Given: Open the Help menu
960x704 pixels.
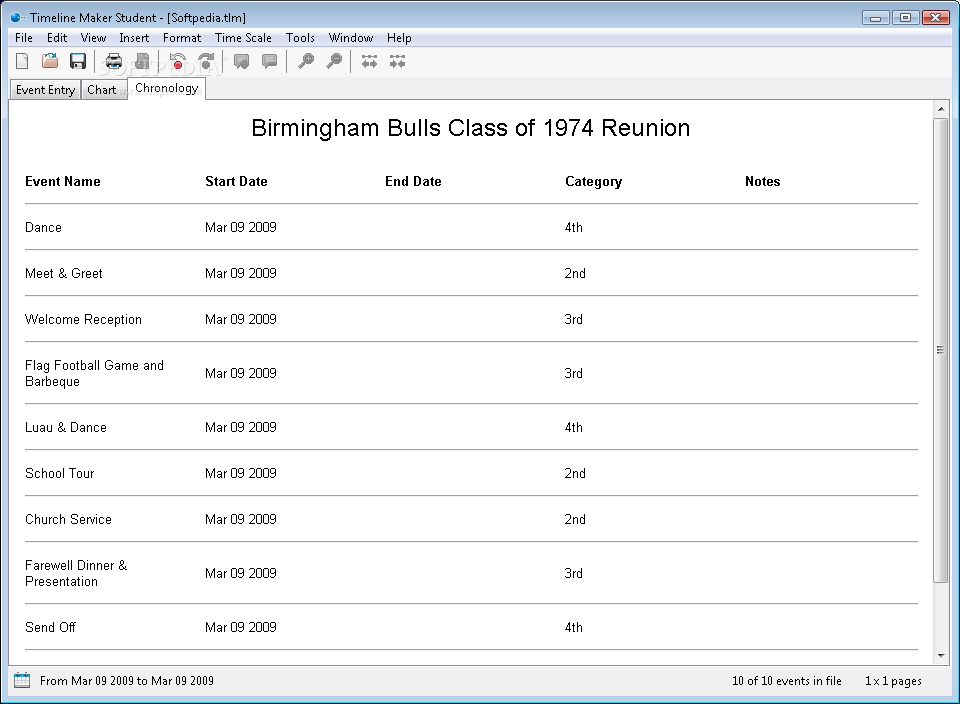Looking at the screenshot, I should (x=399, y=38).
